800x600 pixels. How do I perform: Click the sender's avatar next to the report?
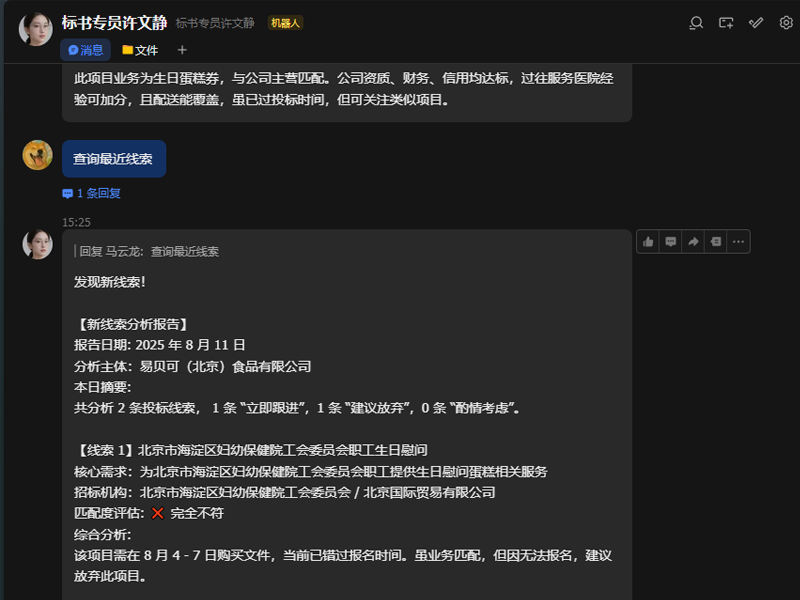37,244
